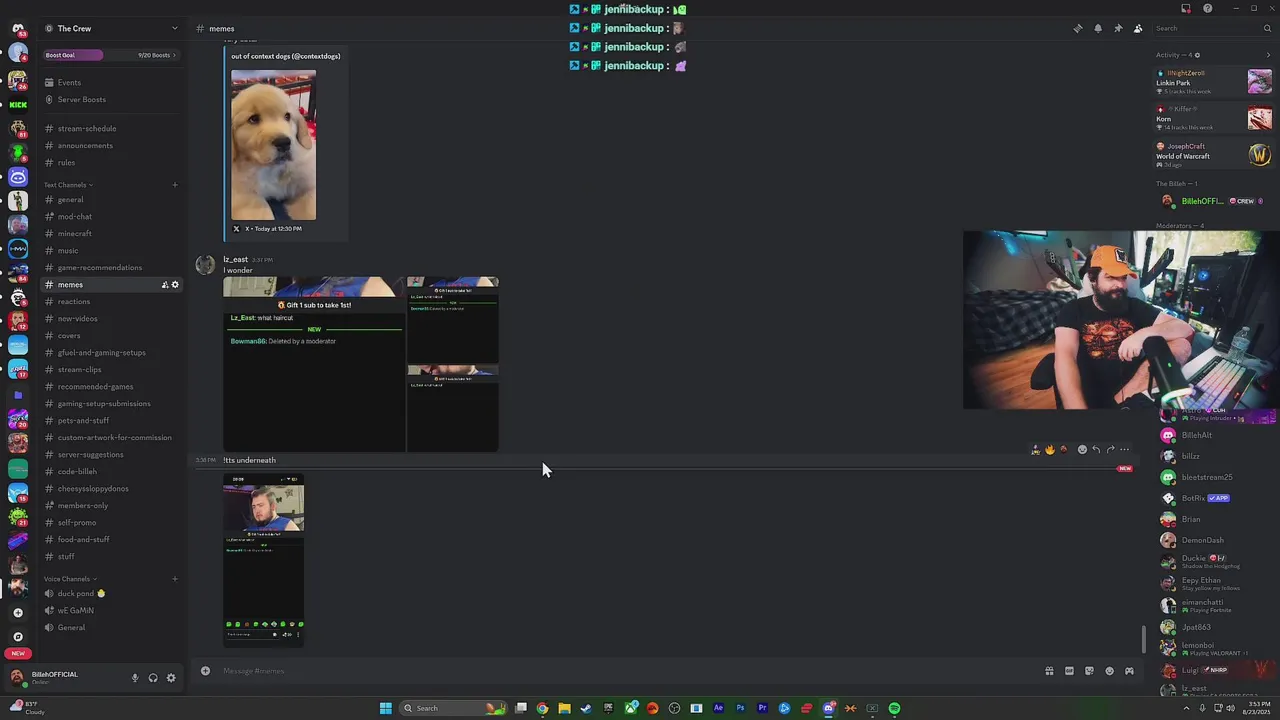Image resolution: width=1280 pixels, height=720 pixels.
Task: Open memes channel settings gear
Action: coord(175,285)
